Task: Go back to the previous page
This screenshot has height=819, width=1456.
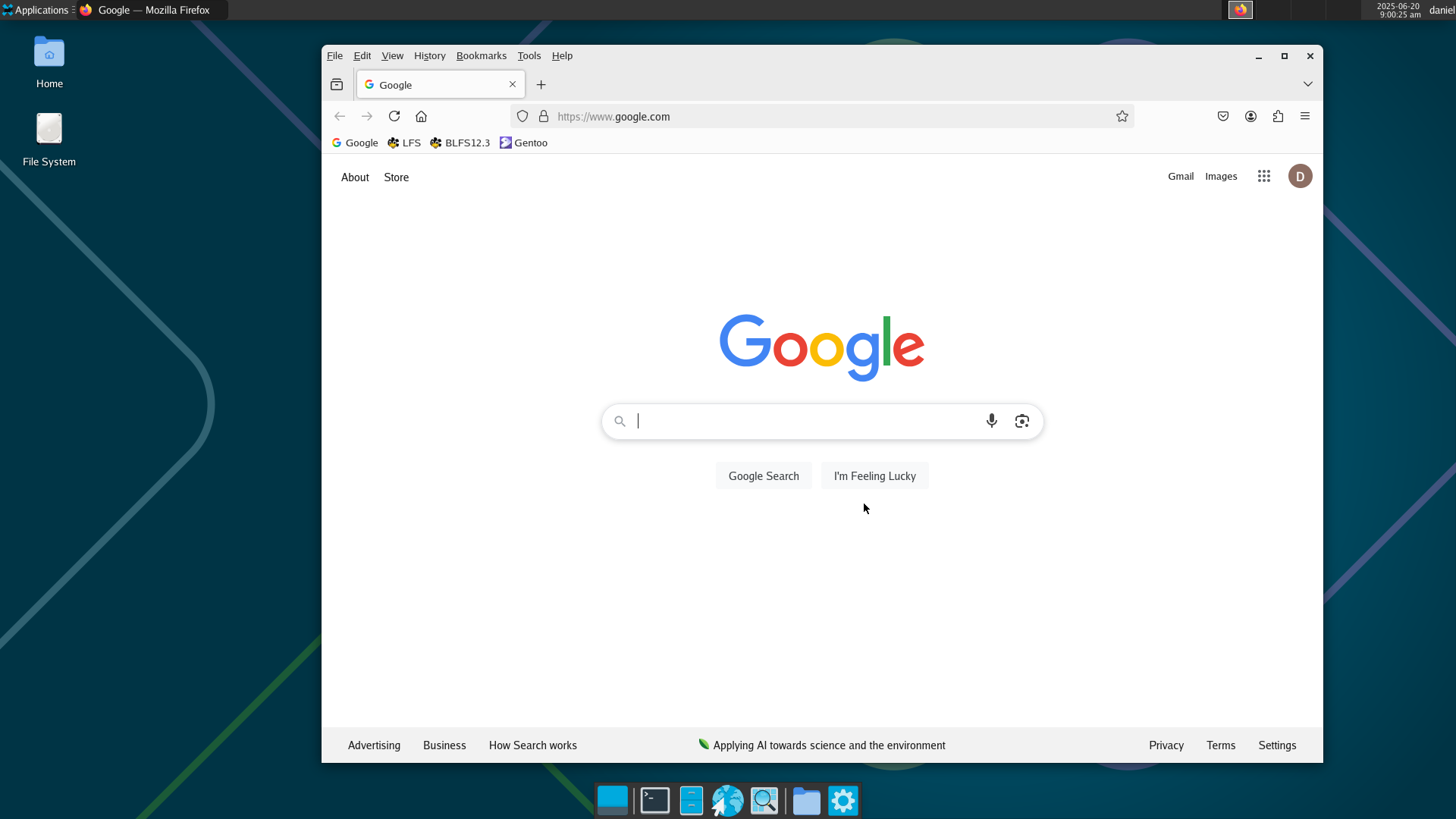Action: 340,116
